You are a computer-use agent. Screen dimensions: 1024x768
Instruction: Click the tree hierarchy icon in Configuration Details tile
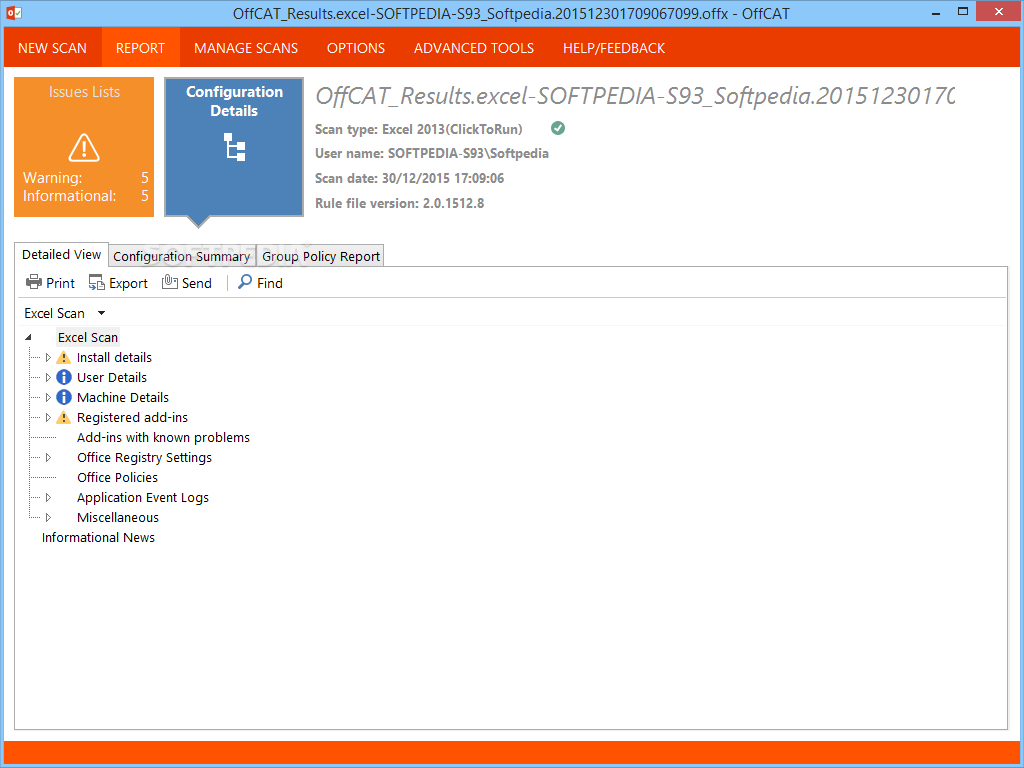(234, 146)
